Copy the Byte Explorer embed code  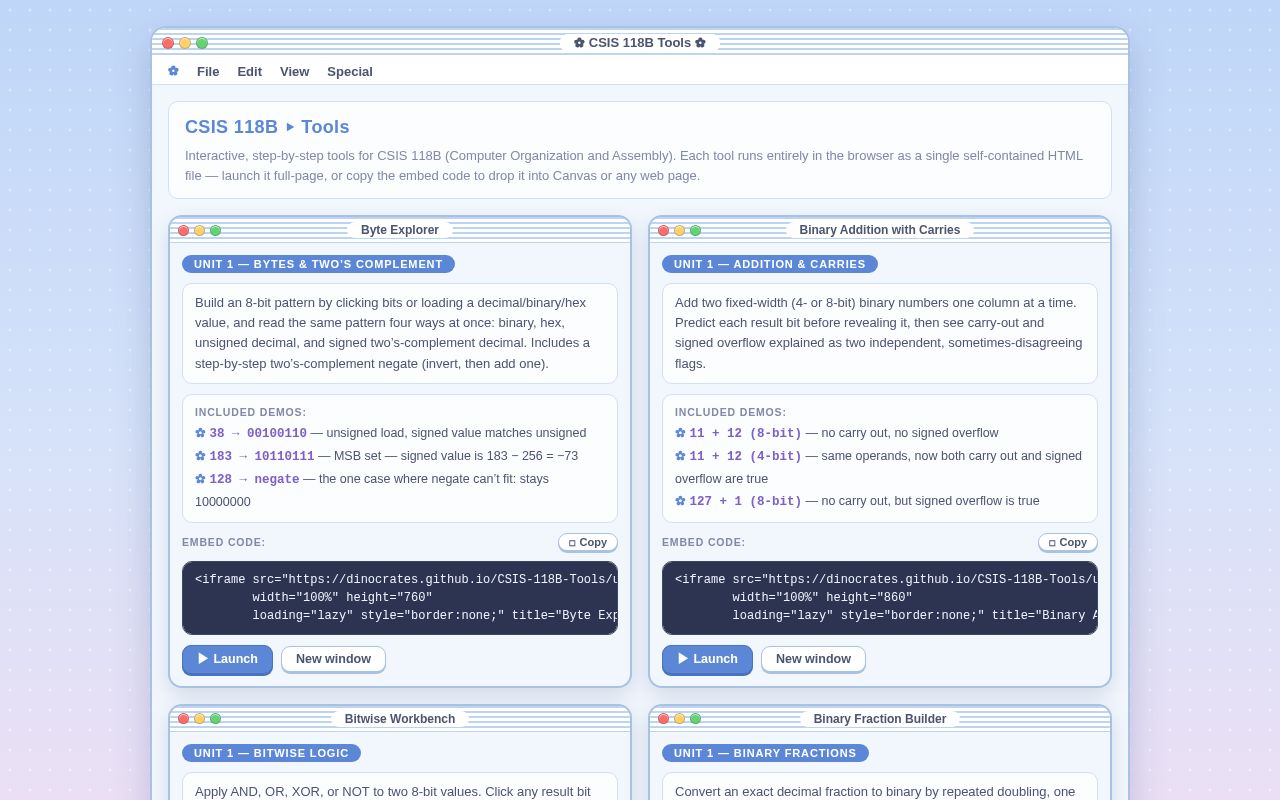588,542
